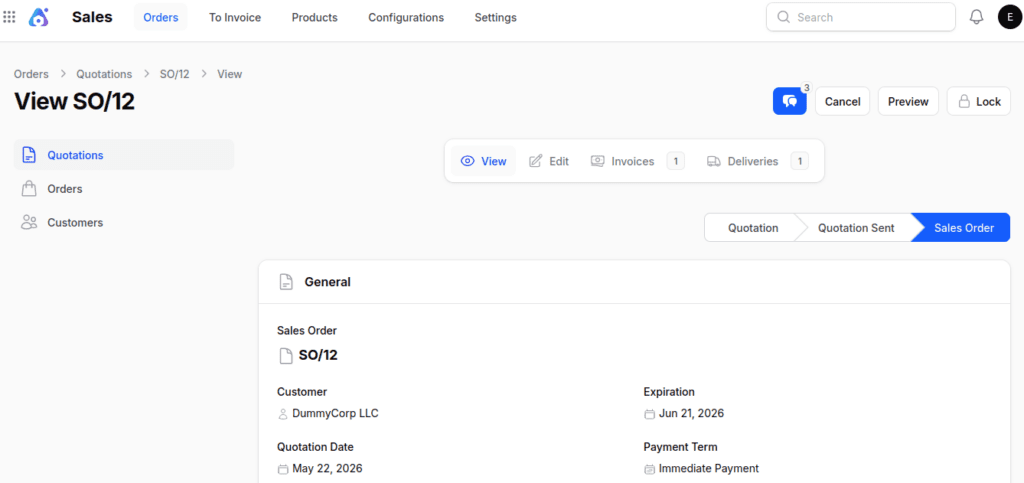Screen dimensions: 1024x483
Task: Open the user avatar E menu
Action: (1010, 17)
